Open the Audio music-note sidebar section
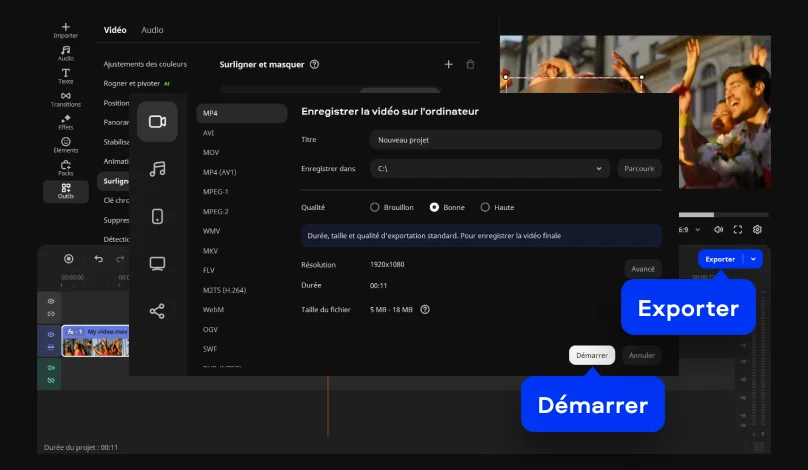 pos(65,53)
